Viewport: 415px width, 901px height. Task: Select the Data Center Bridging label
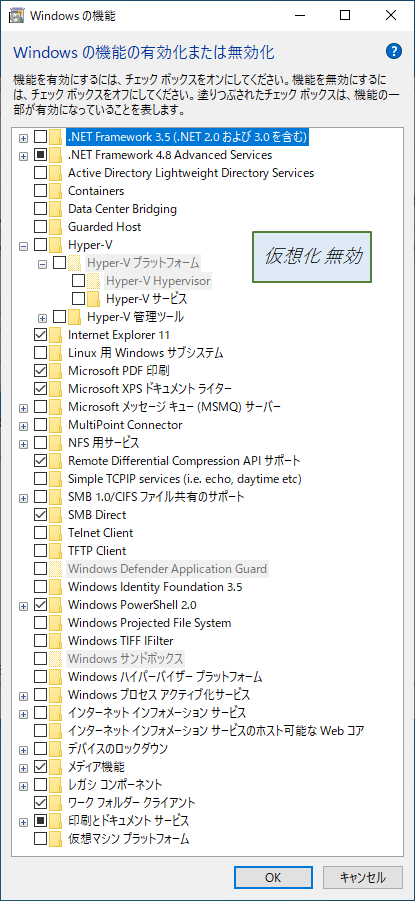(x=122, y=209)
